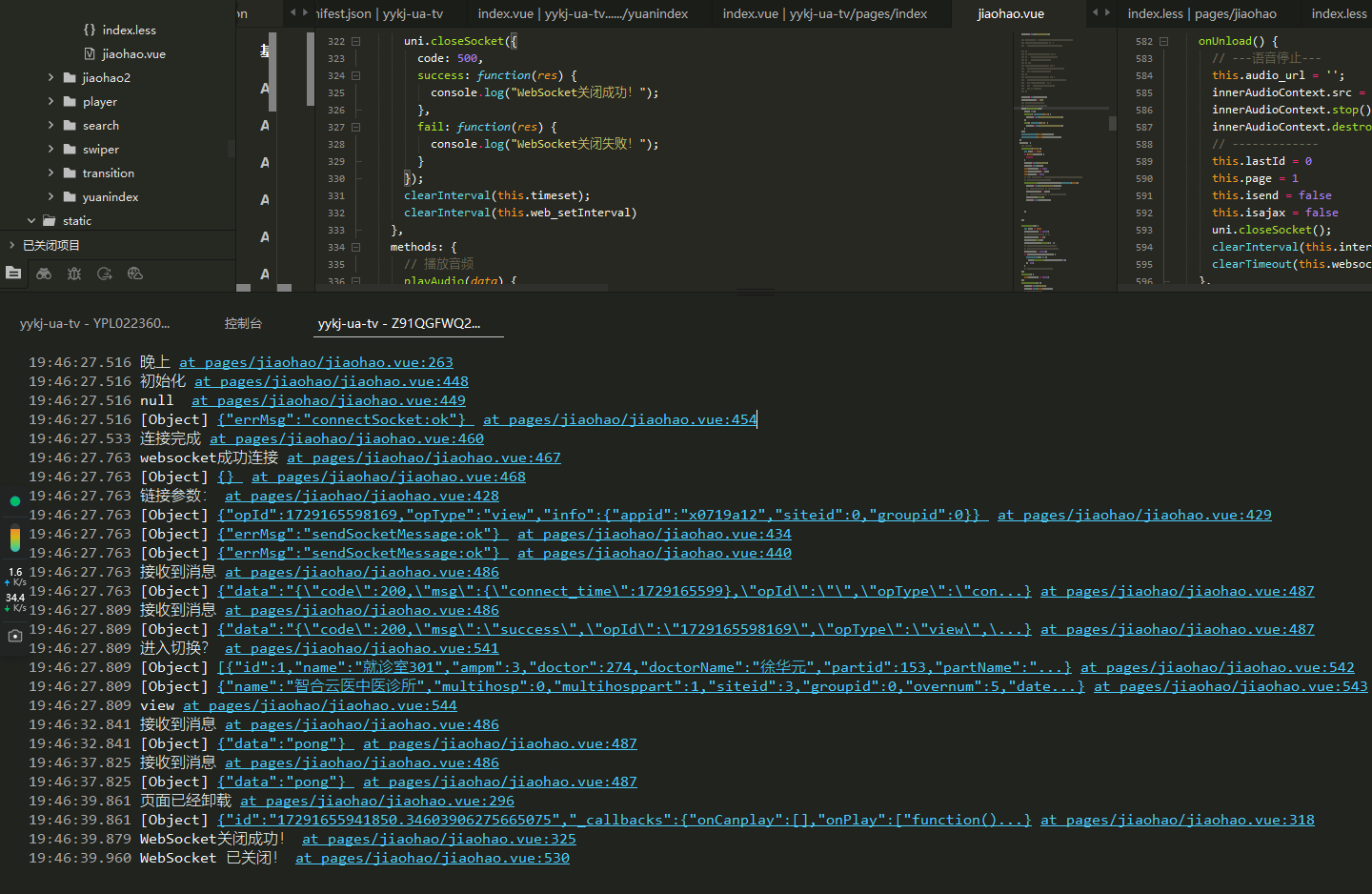1372x894 pixels.
Task: Open link to jiaohao.vue:263 in console
Action: pos(315,362)
